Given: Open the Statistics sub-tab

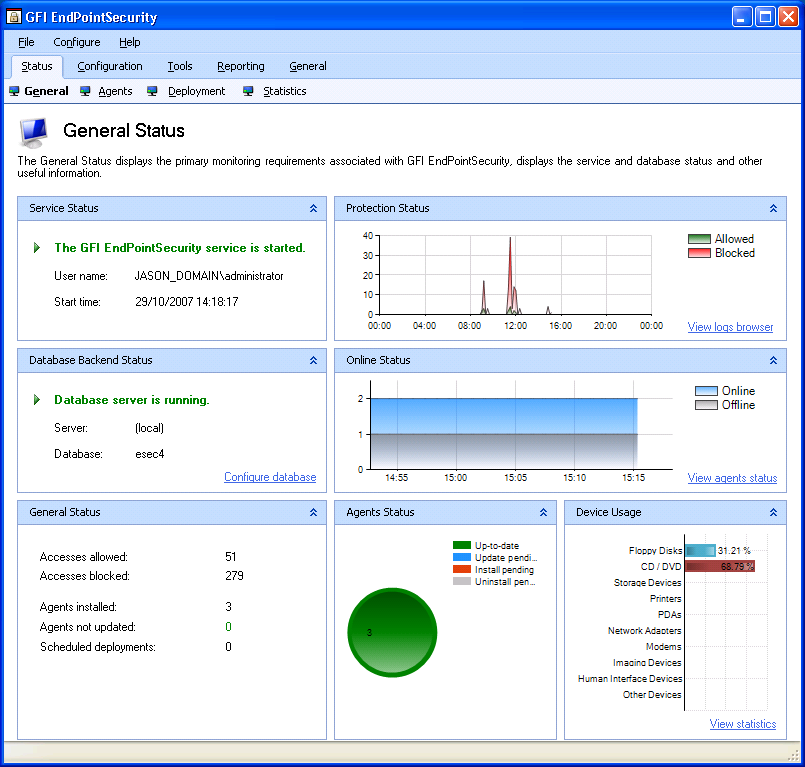Looking at the screenshot, I should (x=285, y=91).
